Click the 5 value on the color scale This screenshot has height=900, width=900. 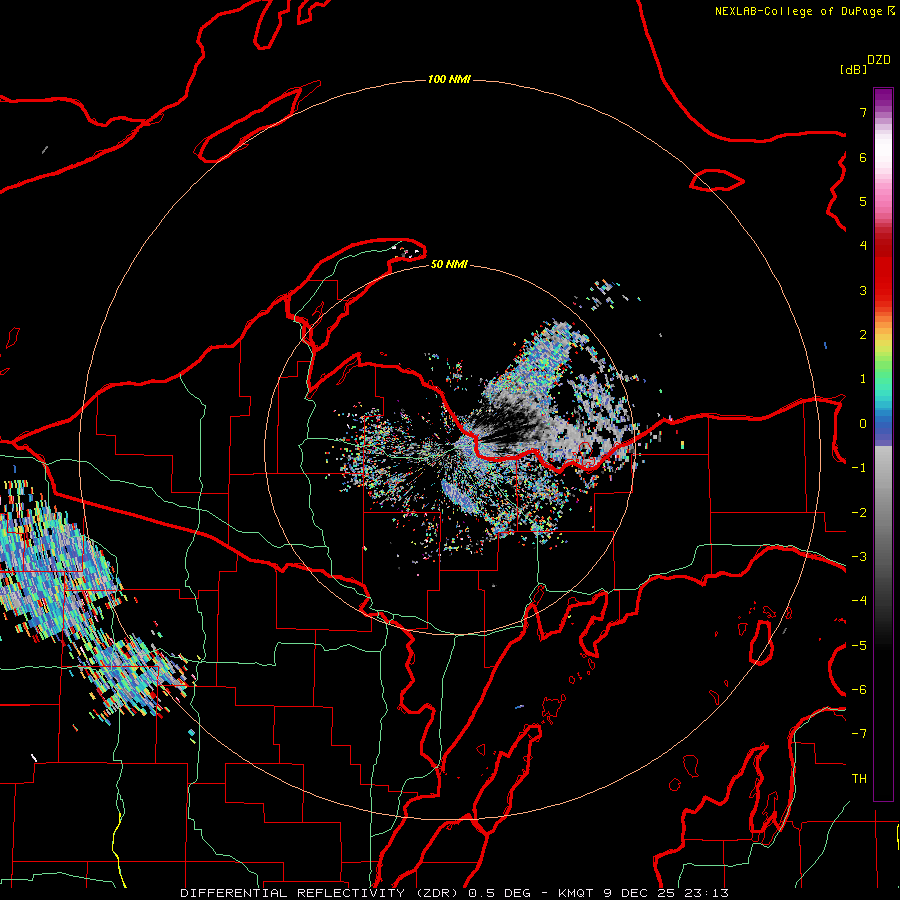(x=863, y=201)
